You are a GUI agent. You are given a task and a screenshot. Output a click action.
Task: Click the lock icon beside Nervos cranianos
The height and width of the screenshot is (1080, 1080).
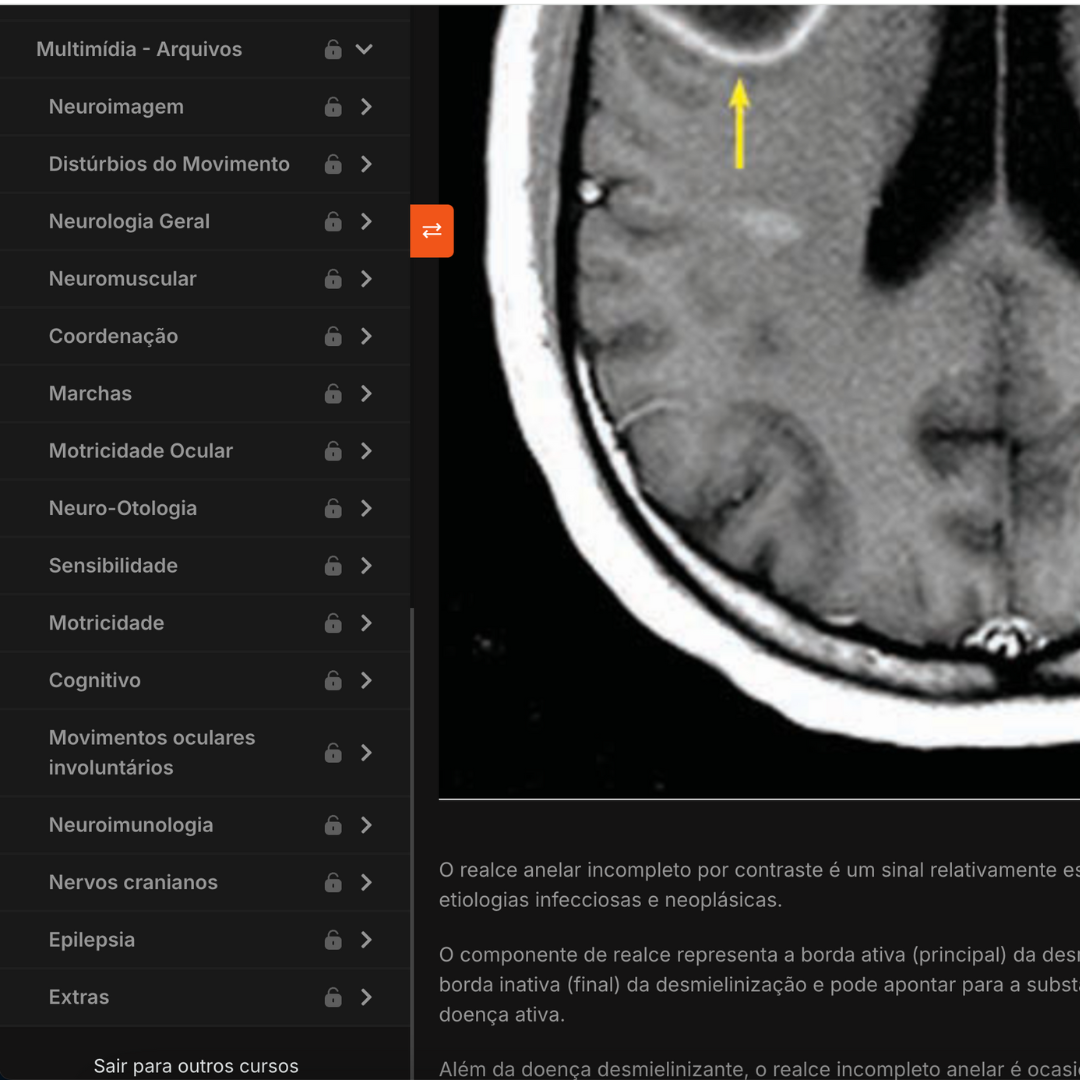coord(333,882)
